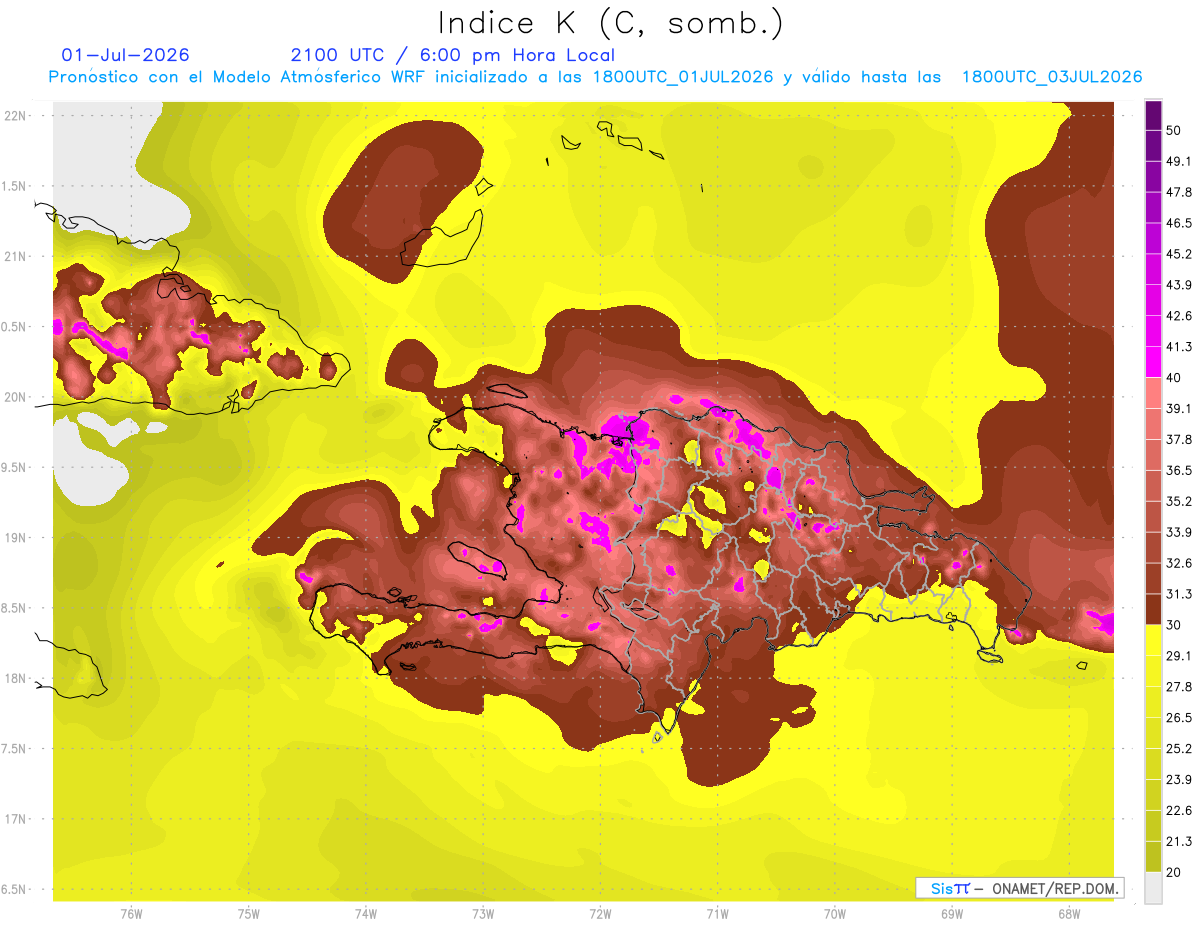Click the colorbar value '43.9'
The image size is (1200, 927).
[x=1179, y=286]
